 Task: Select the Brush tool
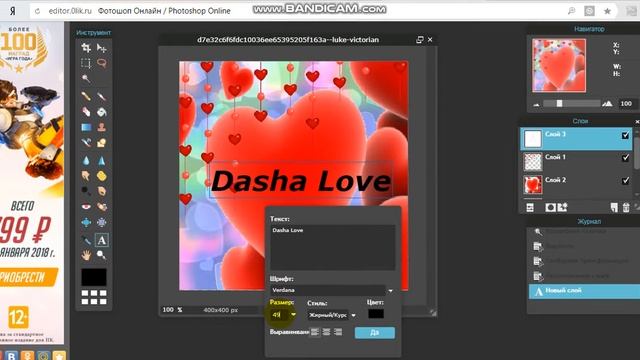coord(102,96)
